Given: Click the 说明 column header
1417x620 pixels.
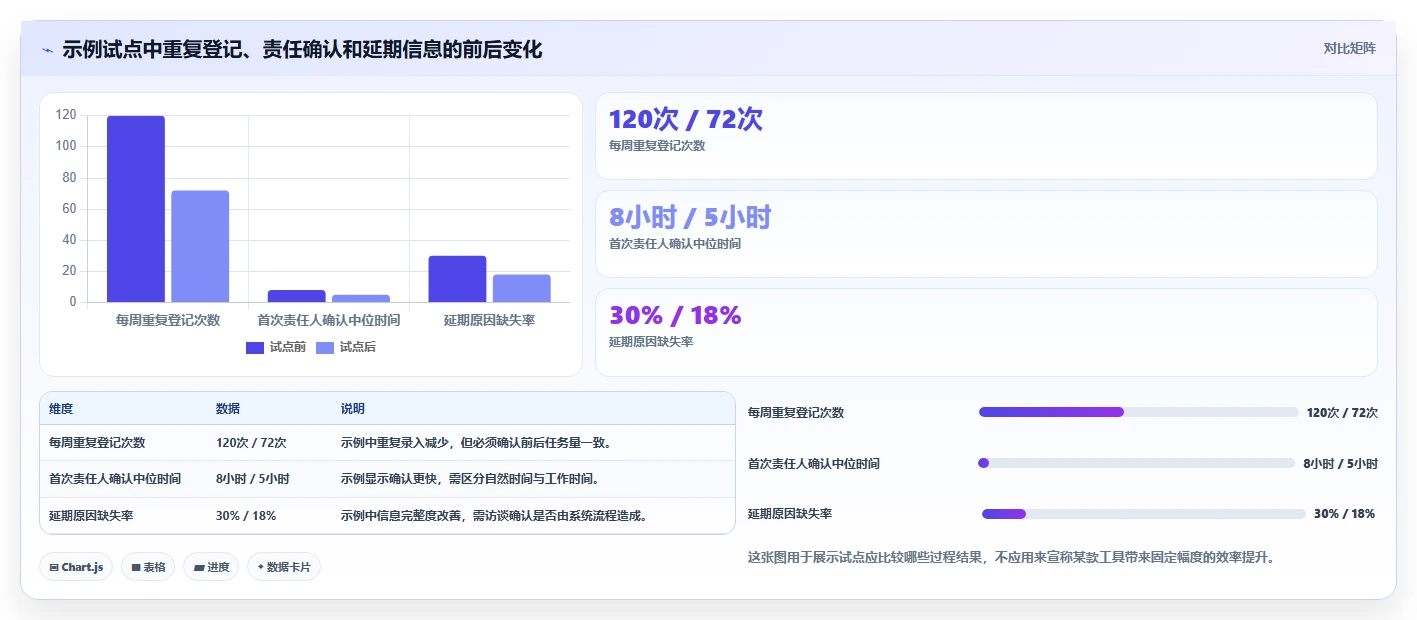Looking at the screenshot, I should coord(353,409).
